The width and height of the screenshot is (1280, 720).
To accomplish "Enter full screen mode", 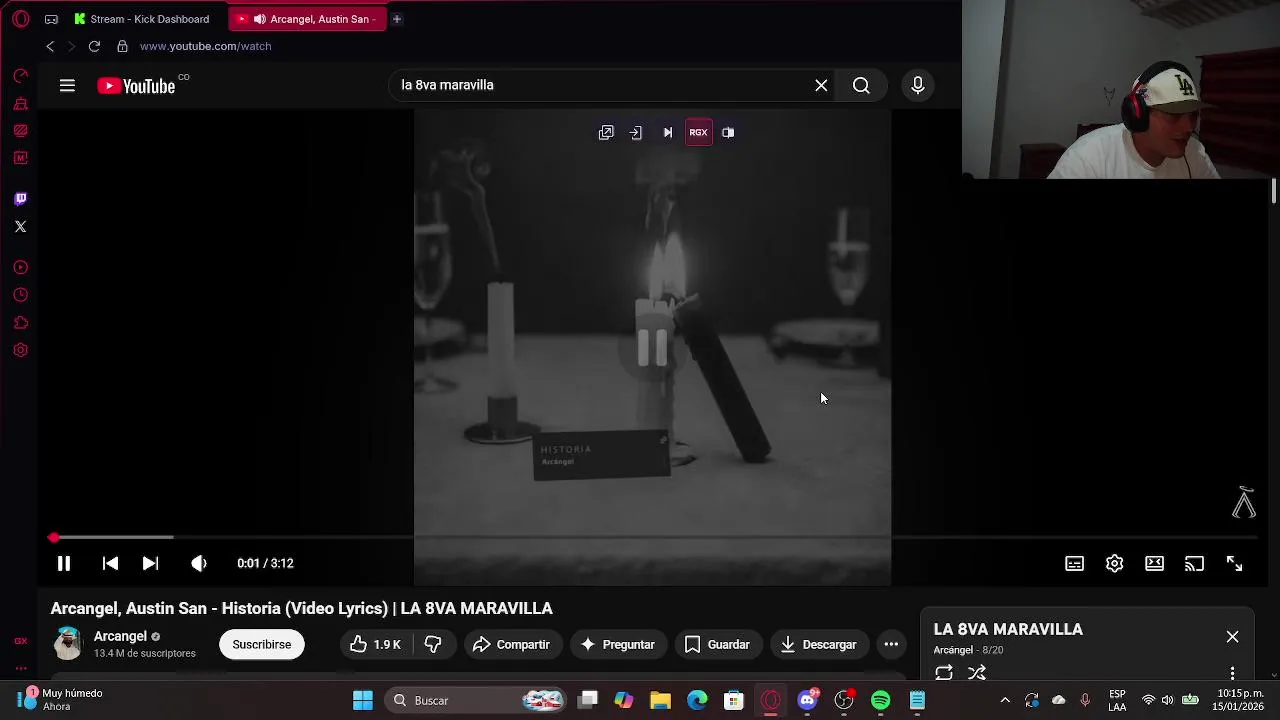I will click(x=1234, y=564).
